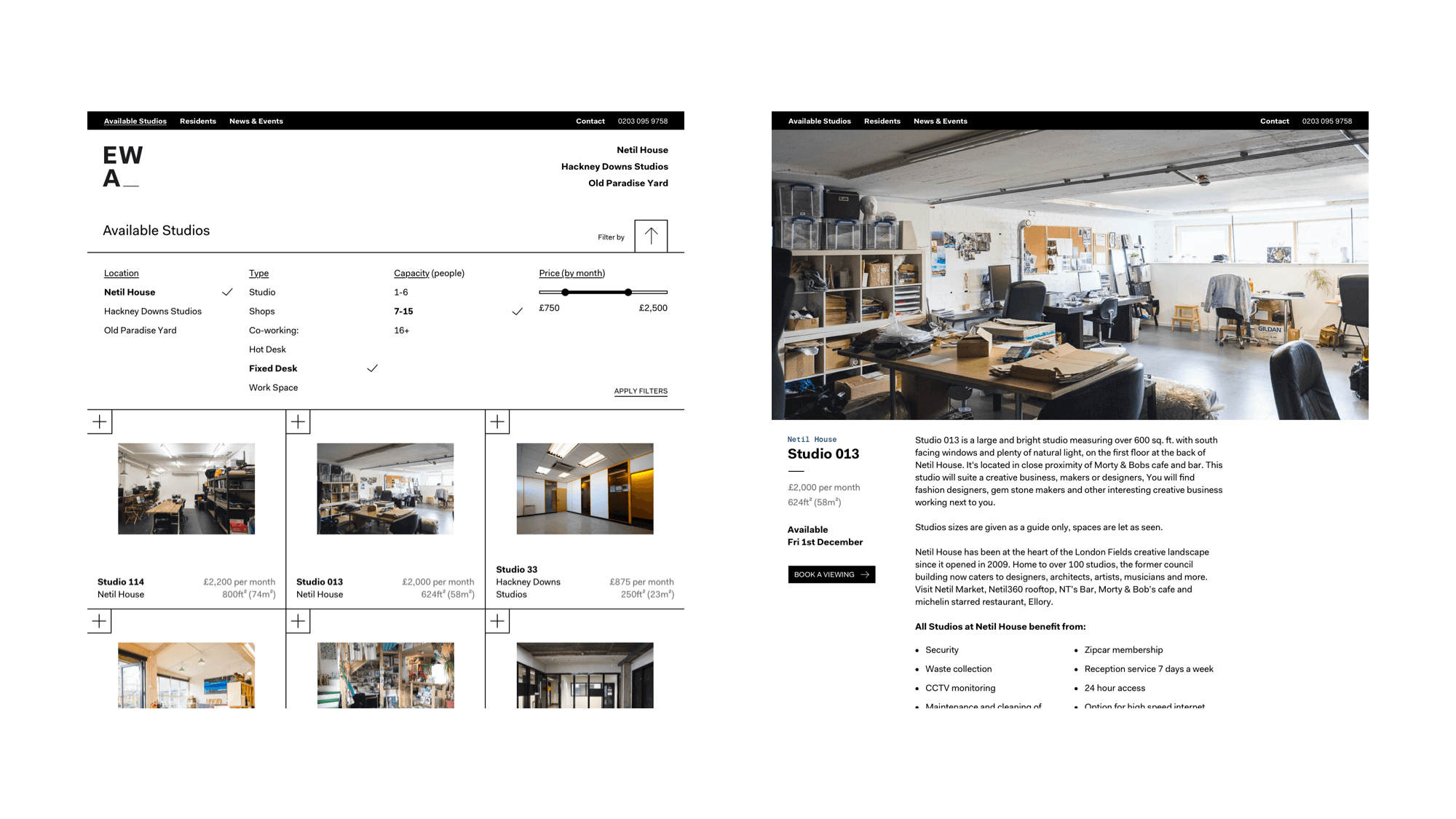1456x819 pixels.
Task: Click the plus icon on Studio 33
Action: [x=497, y=422]
